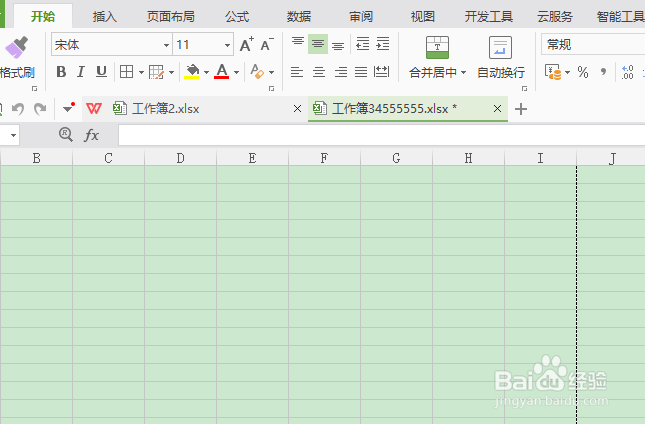The height and width of the screenshot is (424, 645).
Task: Center text horizontally
Action: point(319,72)
